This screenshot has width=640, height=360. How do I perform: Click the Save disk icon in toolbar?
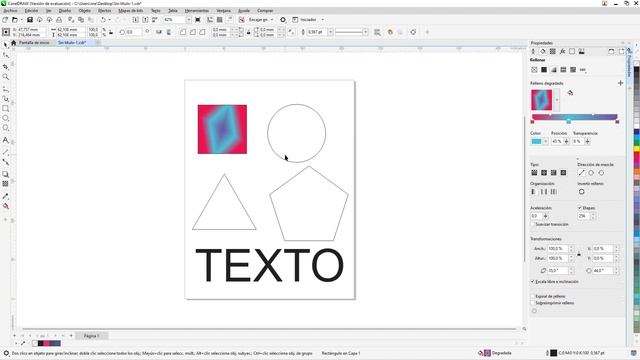[x=29, y=20]
